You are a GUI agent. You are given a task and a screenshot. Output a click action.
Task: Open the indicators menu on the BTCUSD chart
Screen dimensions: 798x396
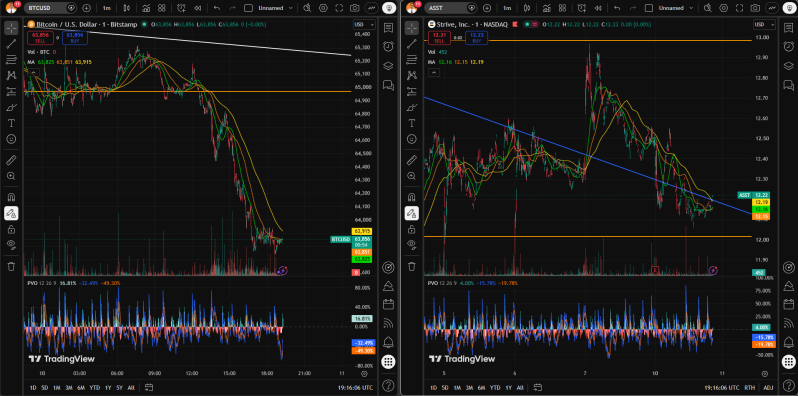coord(146,8)
